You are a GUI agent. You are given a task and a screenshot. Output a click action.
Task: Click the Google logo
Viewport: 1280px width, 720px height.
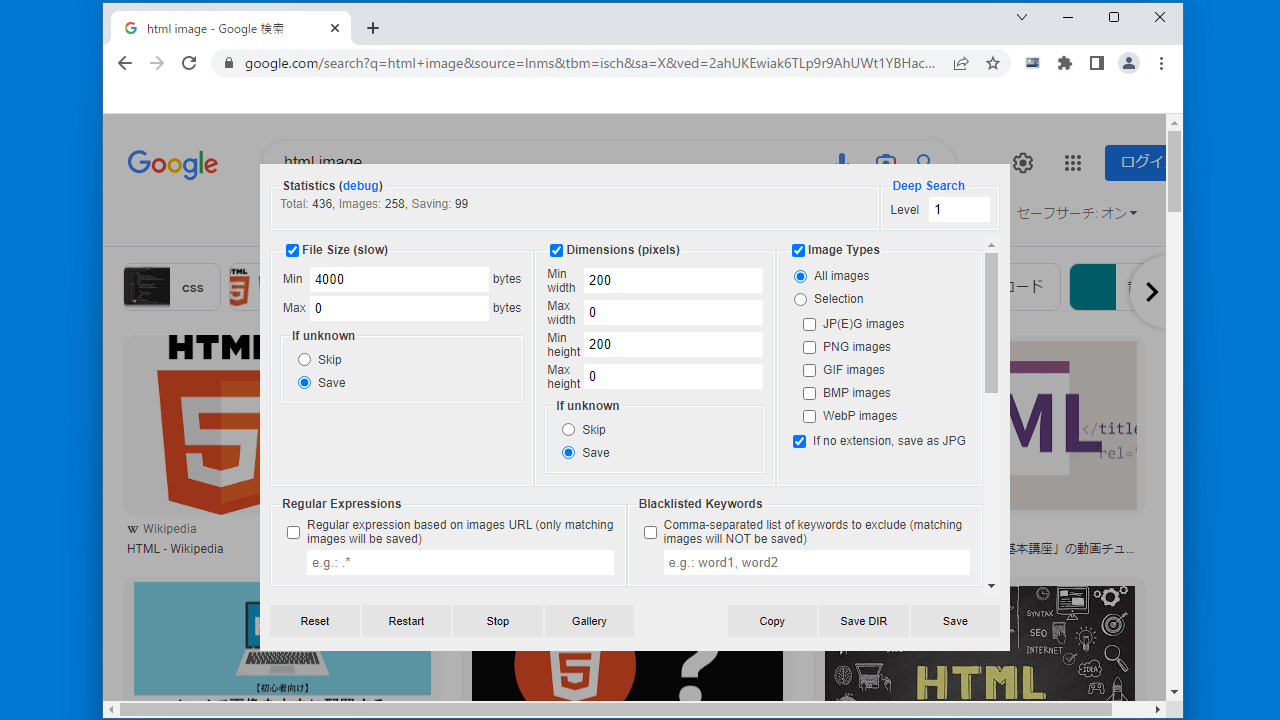coord(172,164)
